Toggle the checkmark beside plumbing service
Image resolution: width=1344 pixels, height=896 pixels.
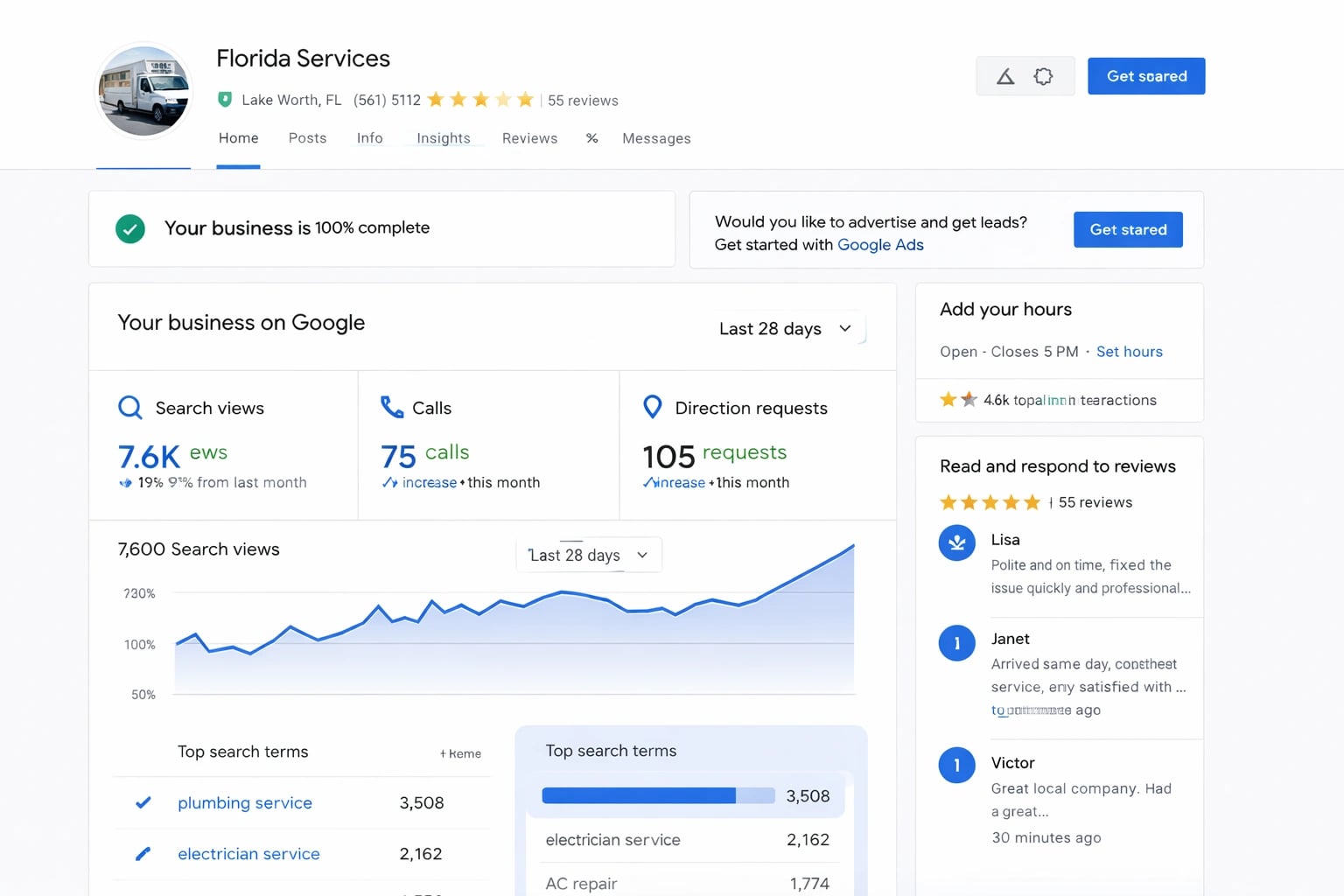142,802
